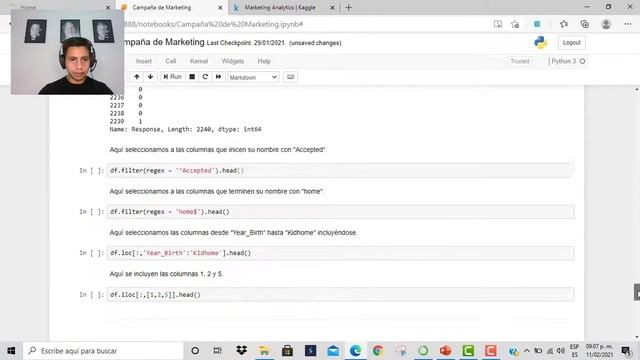Close the Marketing Analytics Kaggle tab
640x360 pixels.
point(332,7)
